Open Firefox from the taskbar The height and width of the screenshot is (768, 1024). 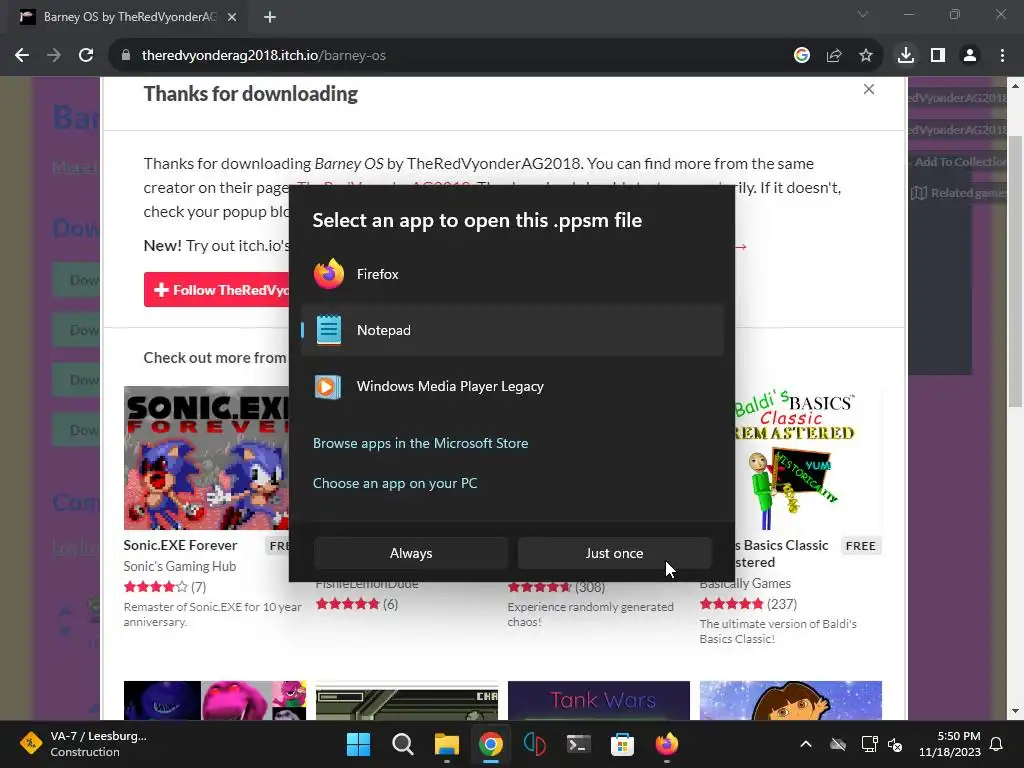[667, 744]
